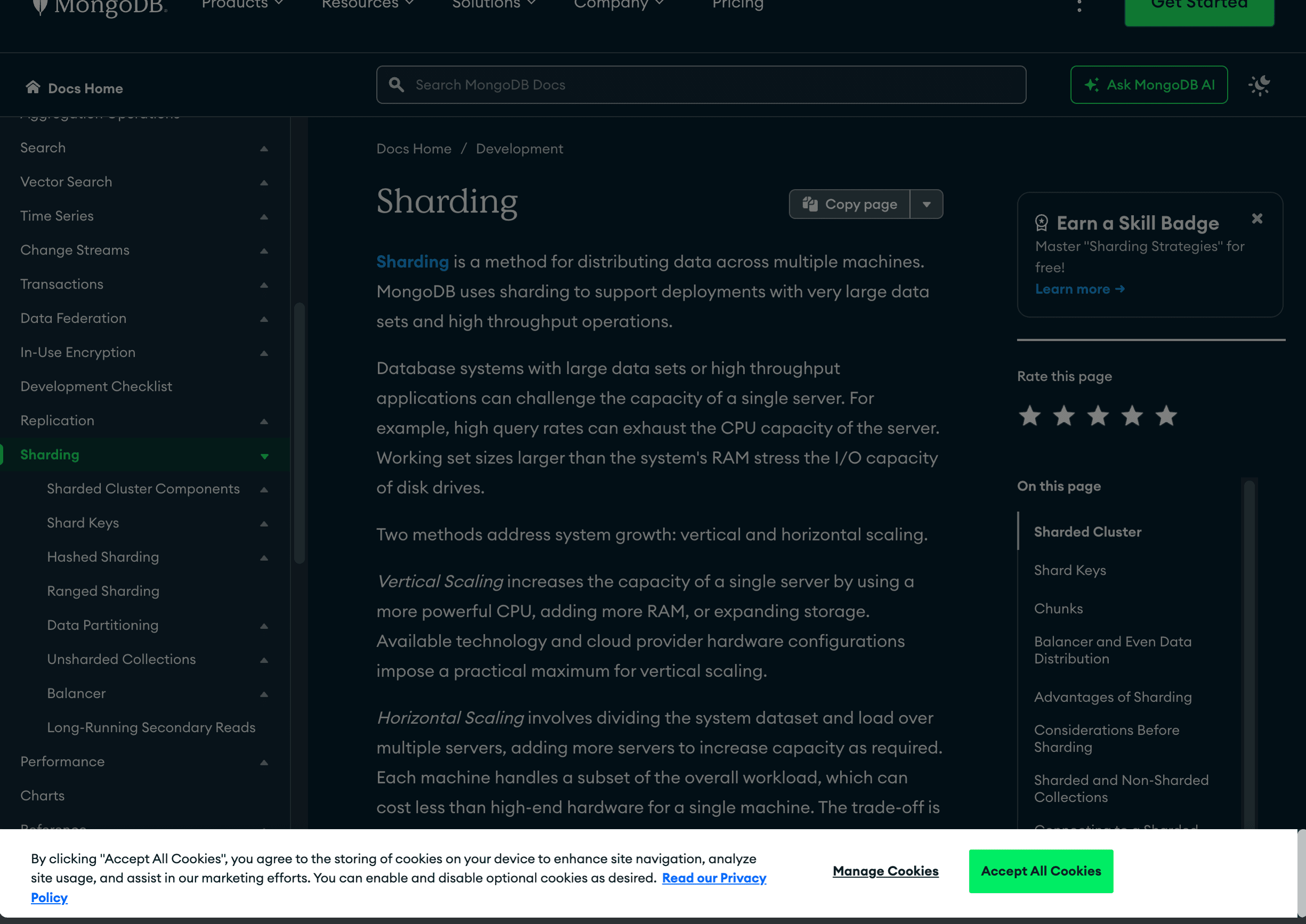Image resolution: width=1306 pixels, height=924 pixels.
Task: Jump to Chunks section
Action: tap(1058, 609)
